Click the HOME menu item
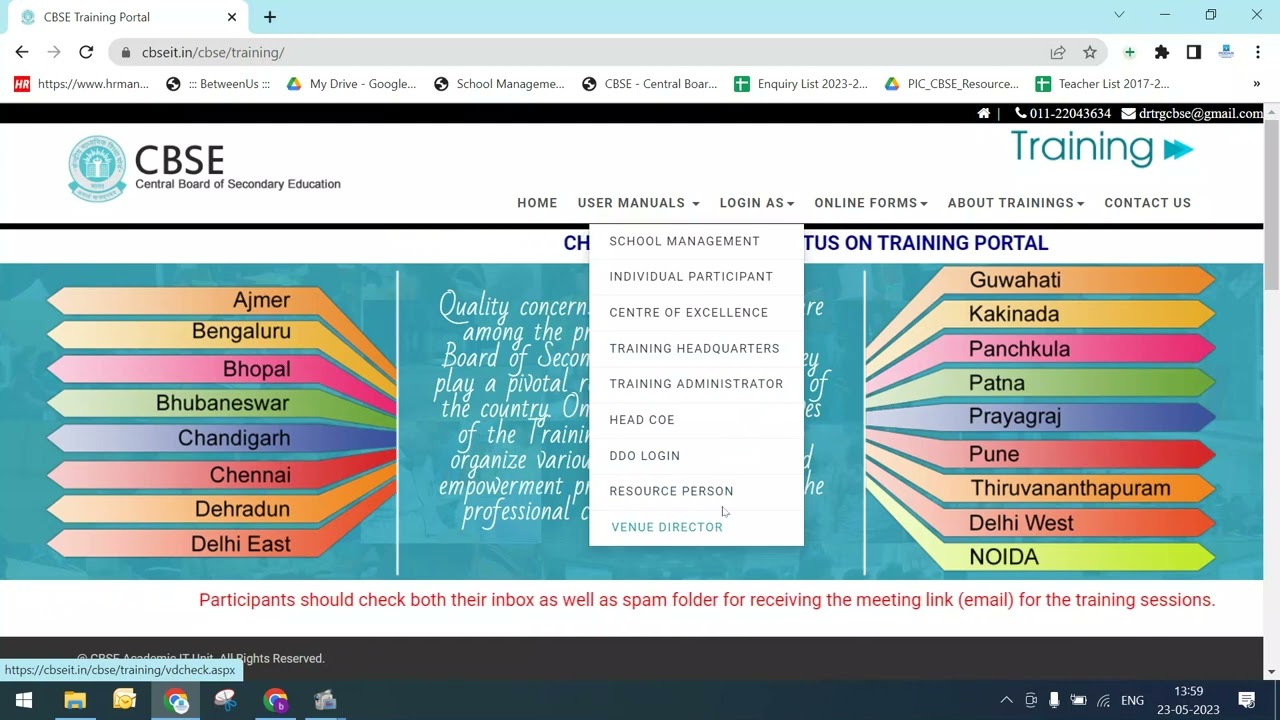Viewport: 1280px width, 720px height. 537,203
